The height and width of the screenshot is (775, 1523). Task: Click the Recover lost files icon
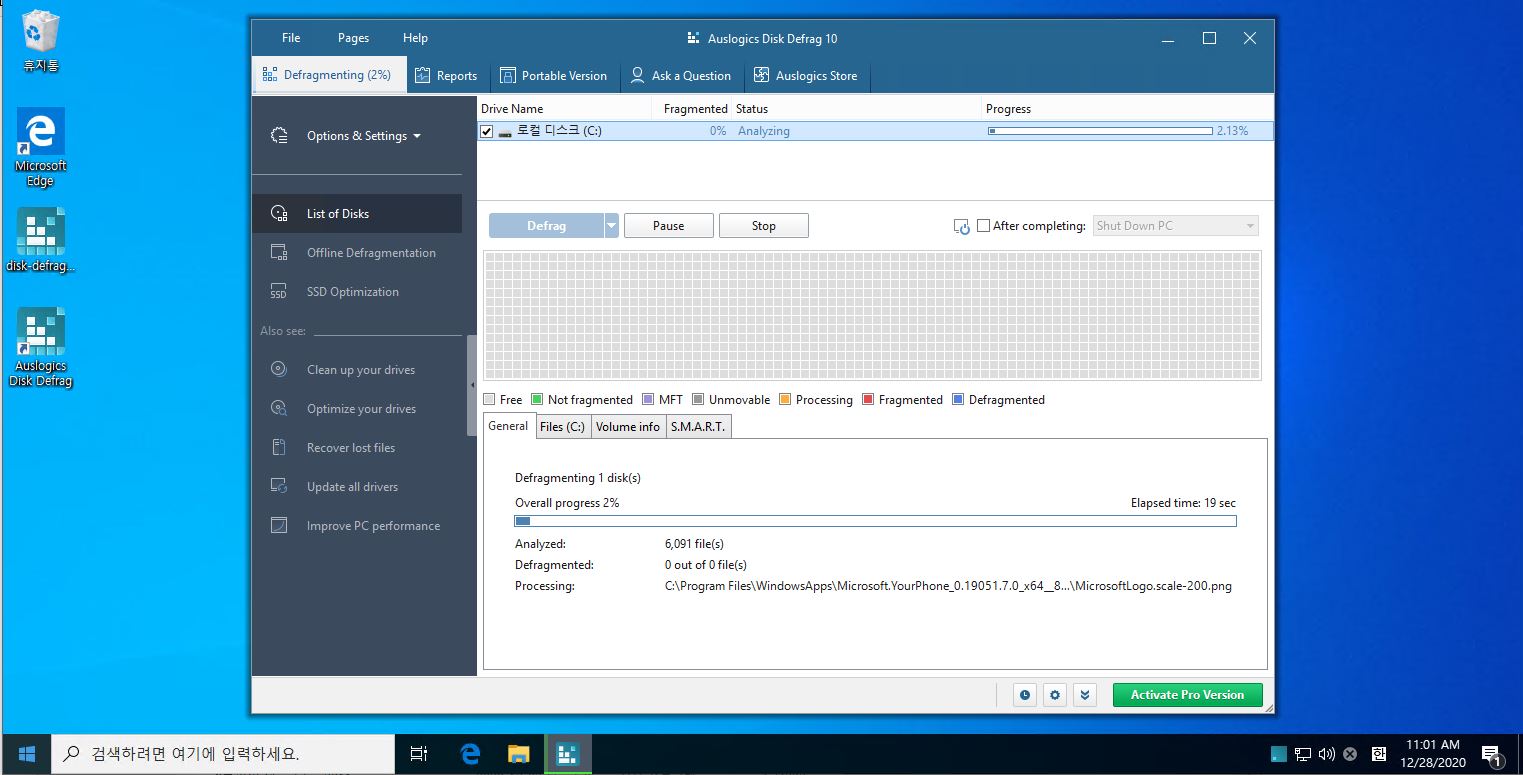(280, 448)
